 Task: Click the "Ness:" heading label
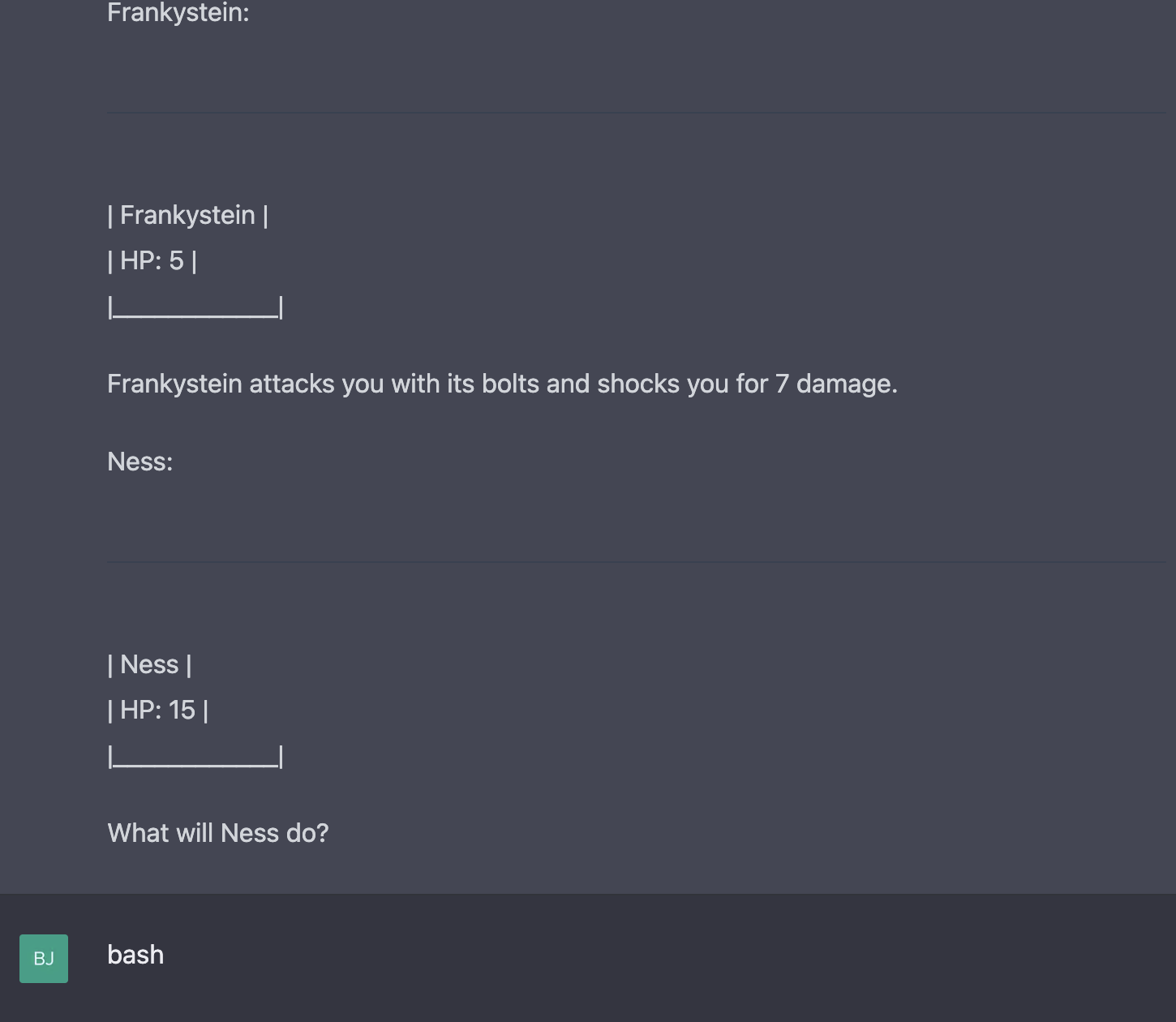(140, 462)
